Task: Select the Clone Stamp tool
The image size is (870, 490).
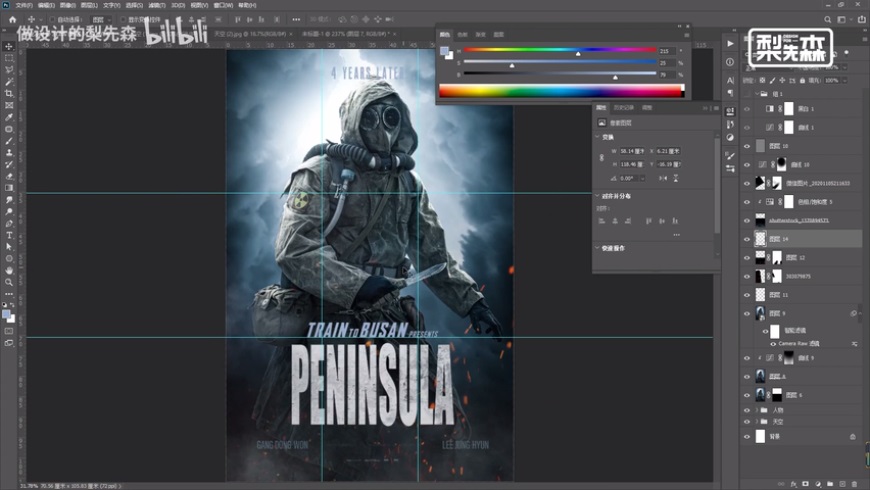Action: pyautogui.click(x=9, y=152)
